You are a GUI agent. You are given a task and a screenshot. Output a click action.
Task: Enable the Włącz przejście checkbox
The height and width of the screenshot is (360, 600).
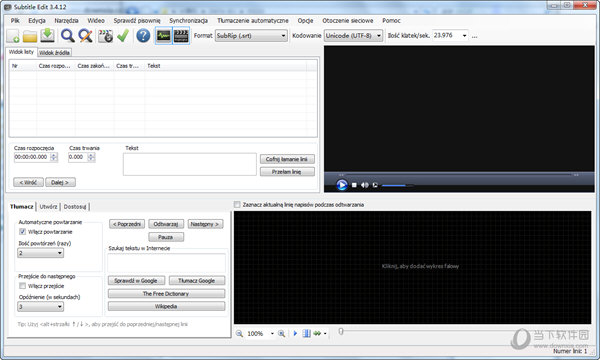22,286
